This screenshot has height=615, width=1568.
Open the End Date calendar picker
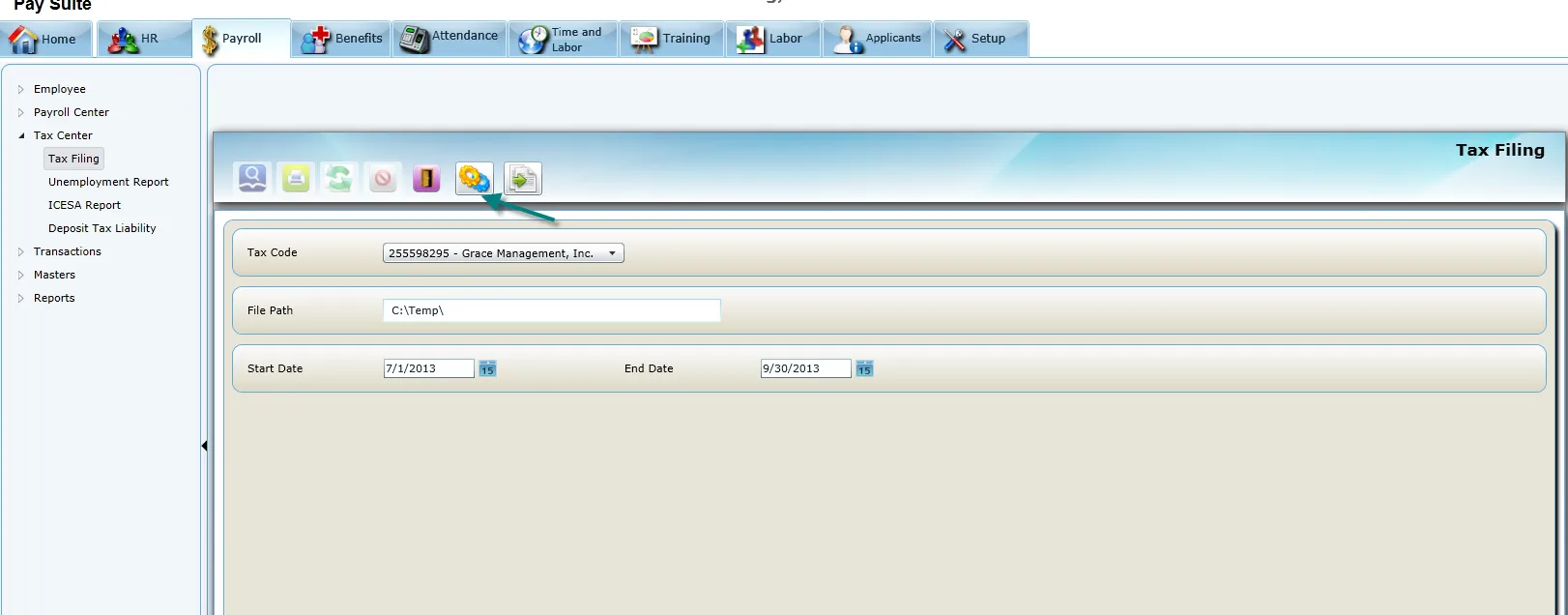[x=864, y=368]
